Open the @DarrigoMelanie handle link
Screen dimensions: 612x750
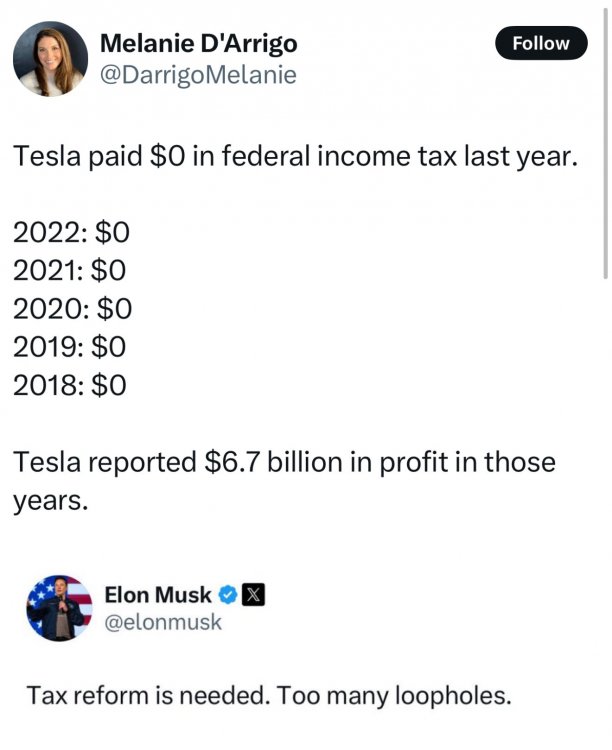198,75
